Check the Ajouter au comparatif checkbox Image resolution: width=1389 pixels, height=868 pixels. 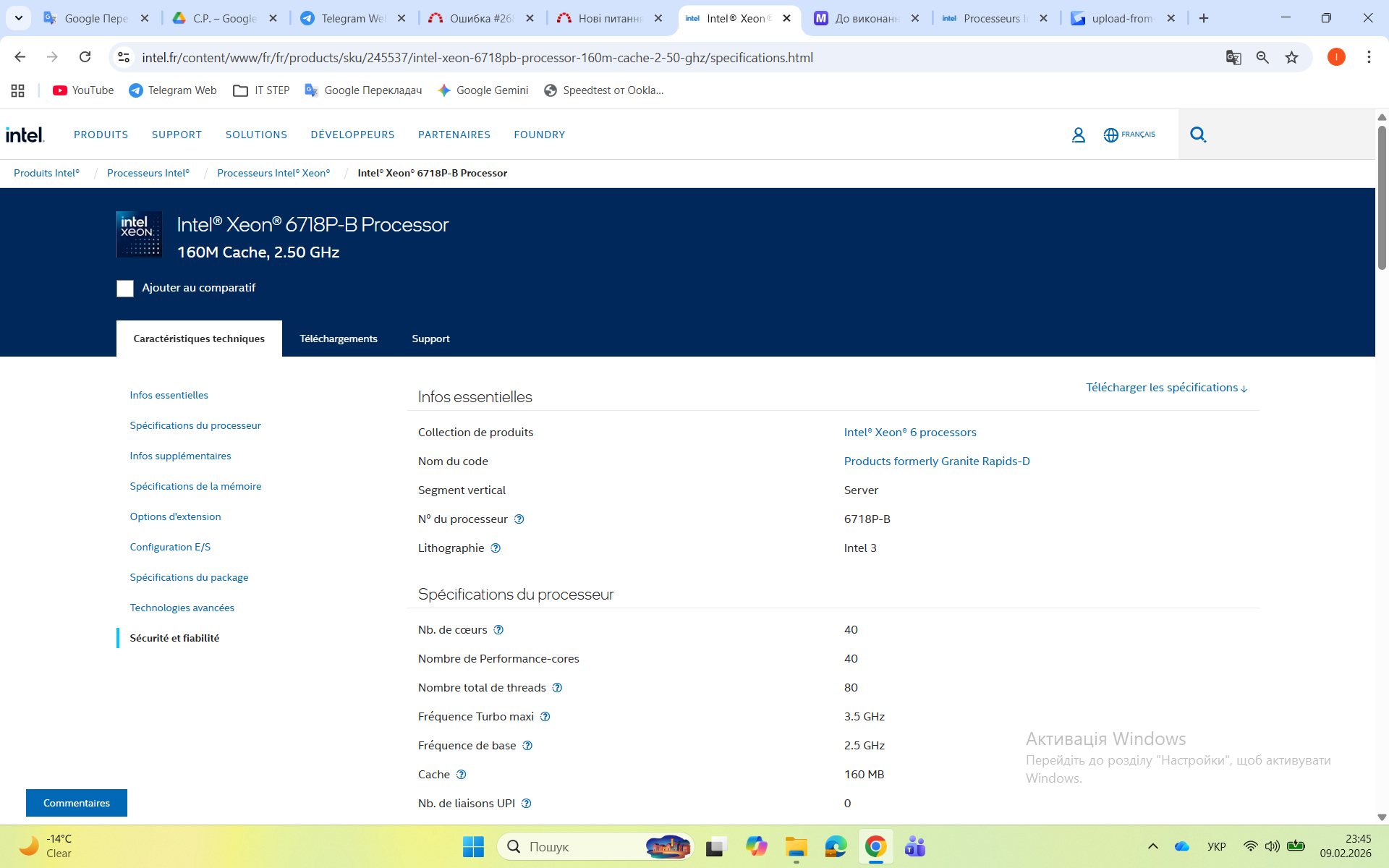125,289
